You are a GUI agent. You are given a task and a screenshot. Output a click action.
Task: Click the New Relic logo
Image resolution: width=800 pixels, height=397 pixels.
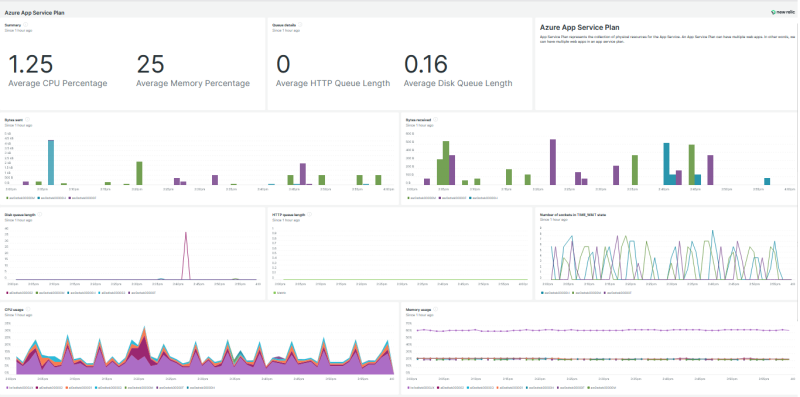point(783,12)
